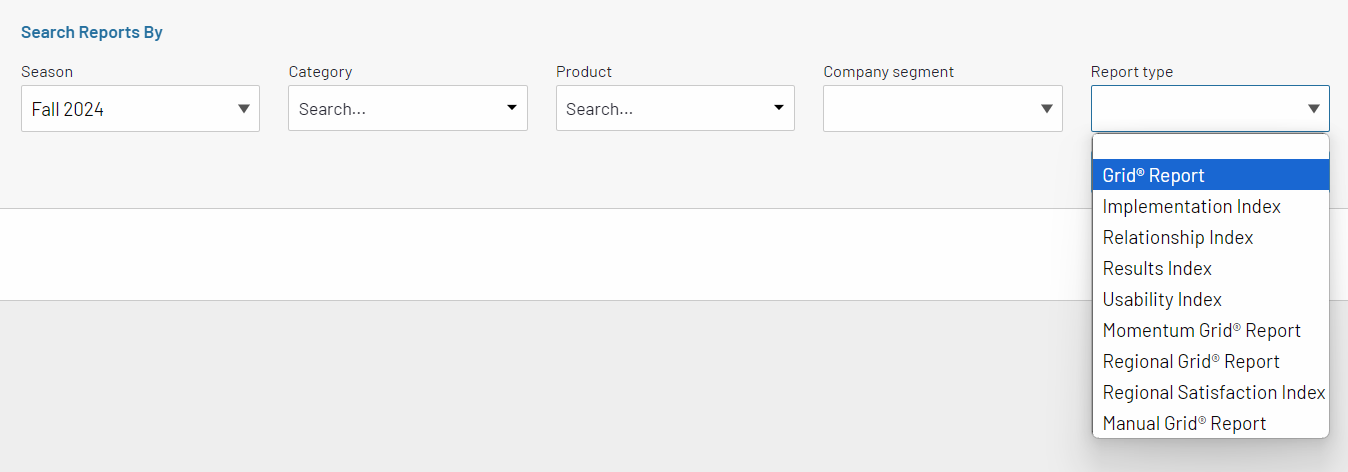Viewport: 1348px width, 472px height.
Task: Choose Results Index option
Action: (x=1210, y=268)
